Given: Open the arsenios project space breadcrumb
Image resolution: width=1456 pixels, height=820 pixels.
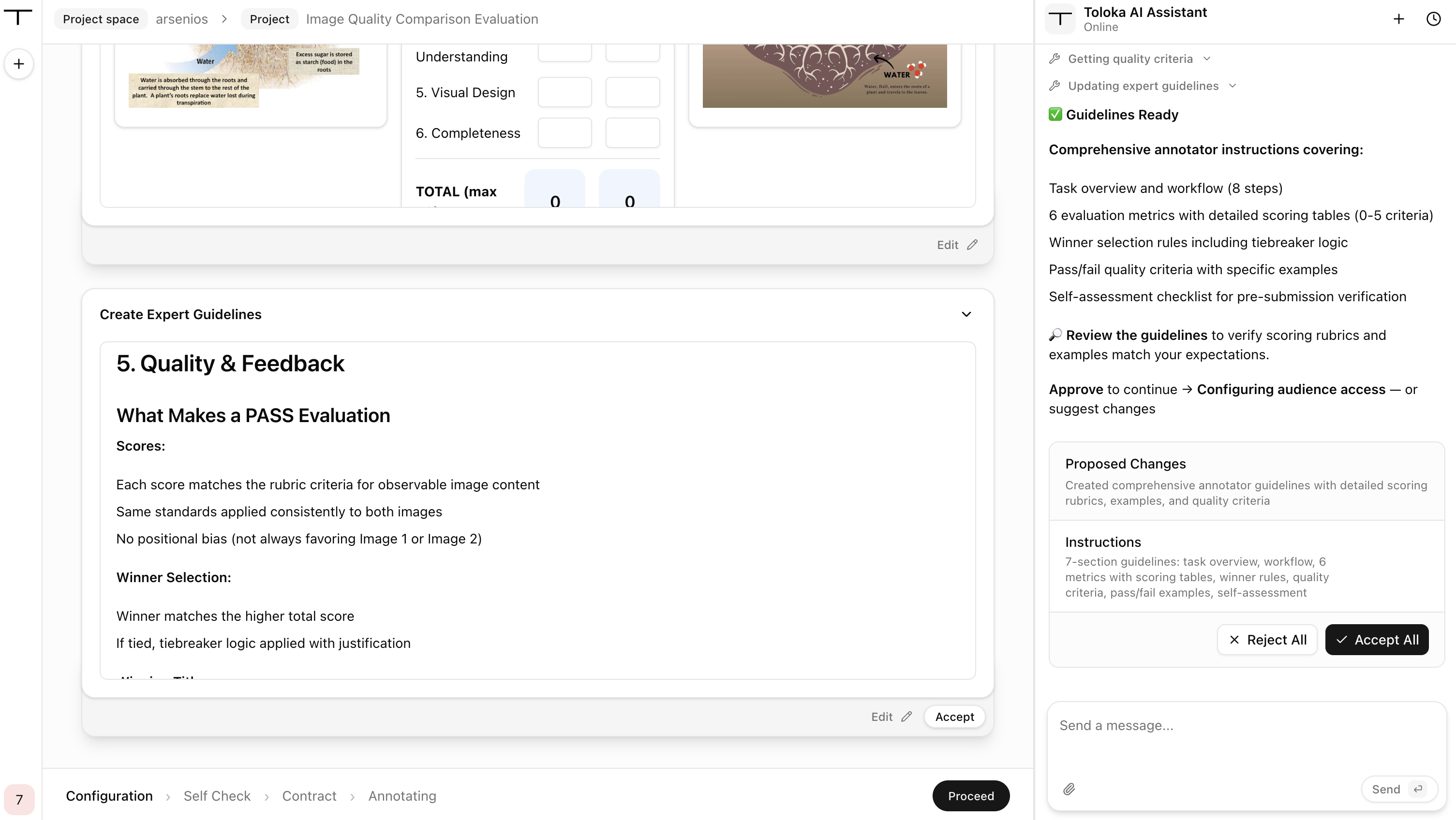Looking at the screenshot, I should [182, 19].
